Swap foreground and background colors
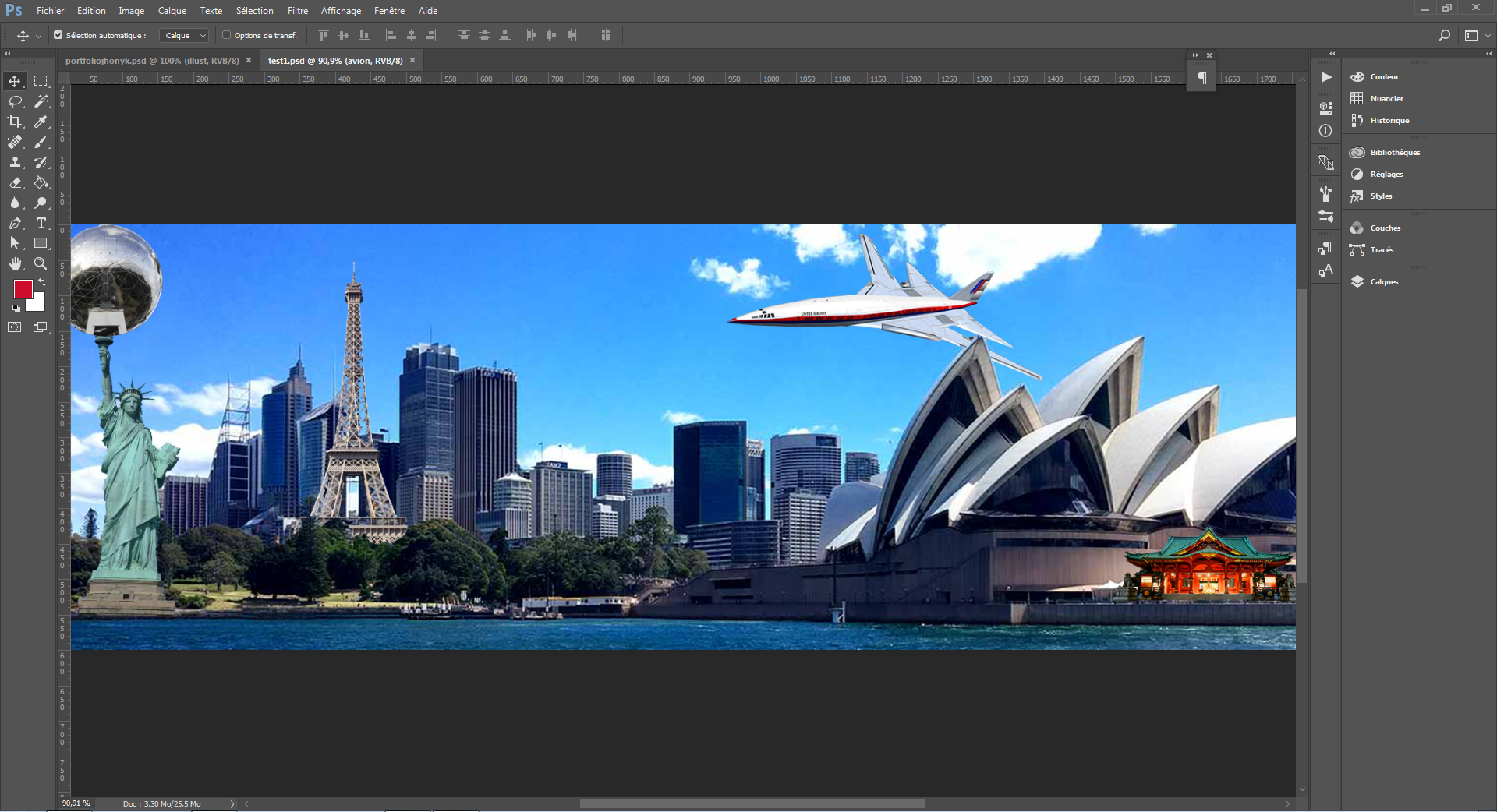The width and height of the screenshot is (1497, 812). [x=42, y=282]
